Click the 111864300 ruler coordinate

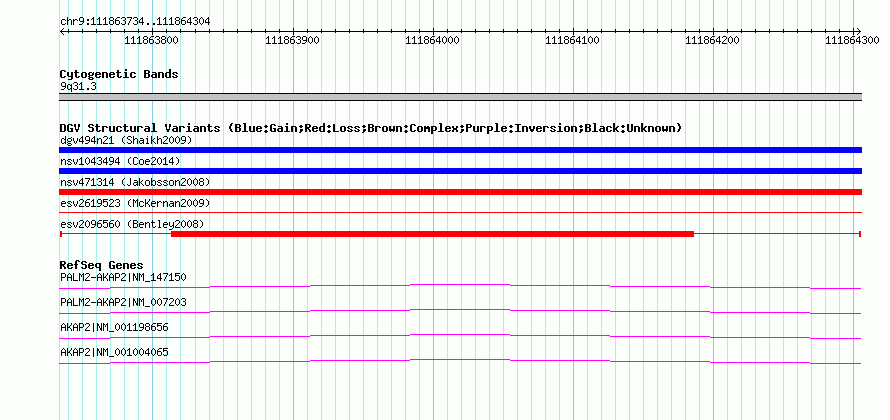pos(852,40)
